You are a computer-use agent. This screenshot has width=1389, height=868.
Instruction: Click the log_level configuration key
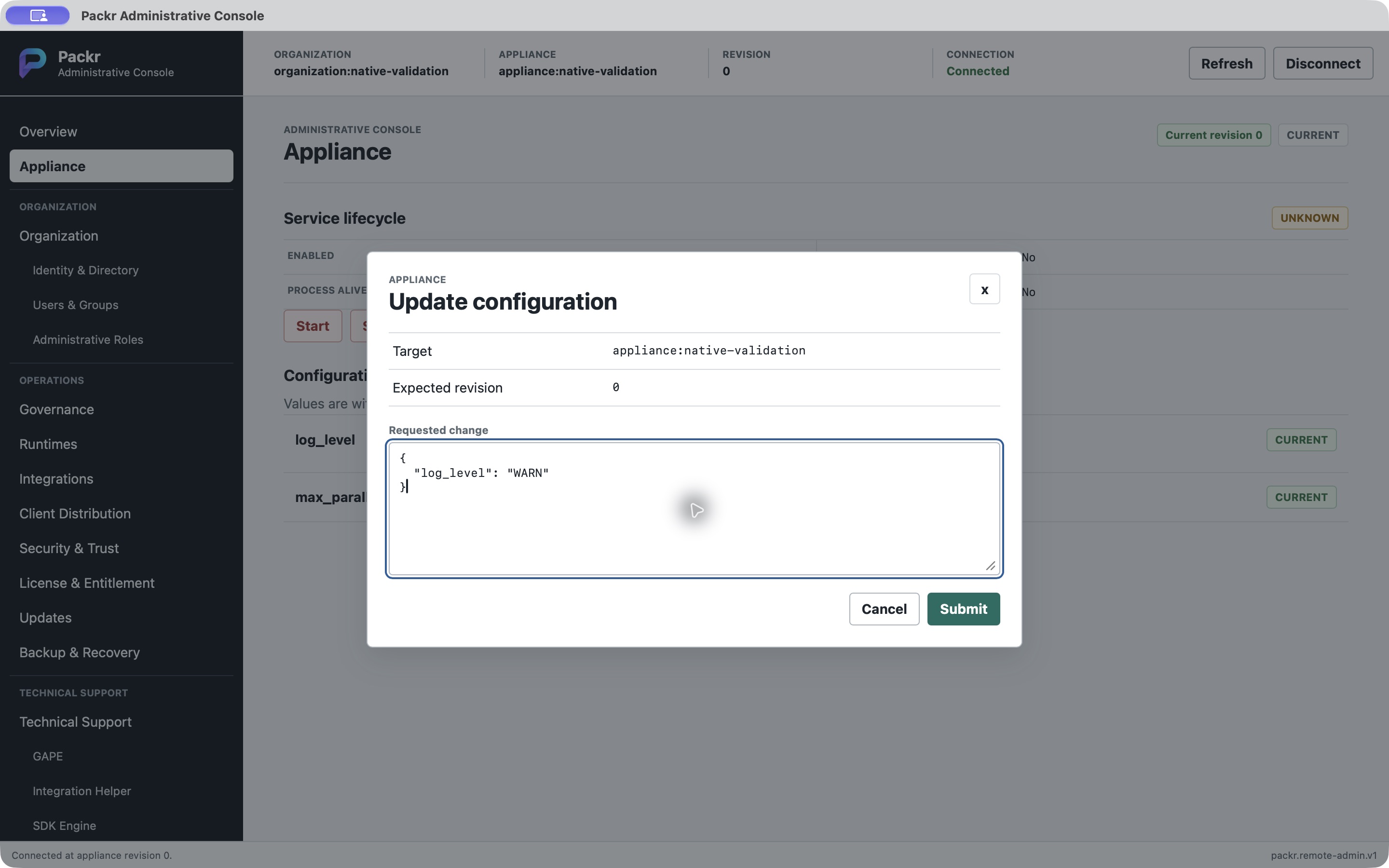[x=325, y=440]
